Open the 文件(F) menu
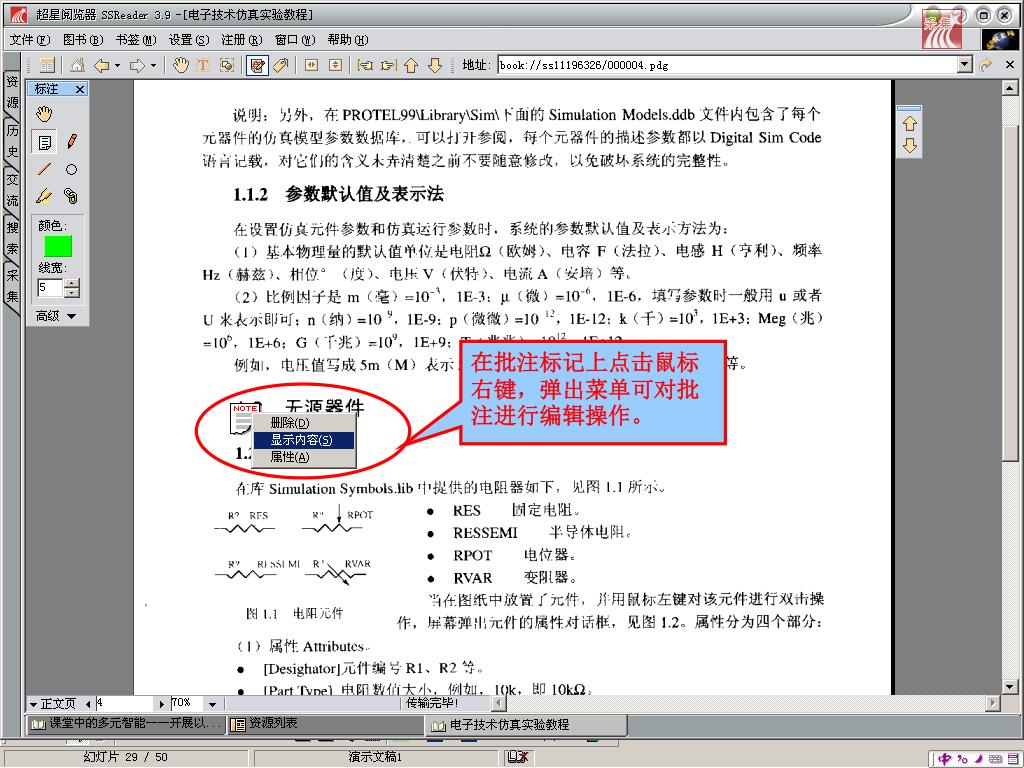Screen dimensions: 1024x768 coord(30,40)
